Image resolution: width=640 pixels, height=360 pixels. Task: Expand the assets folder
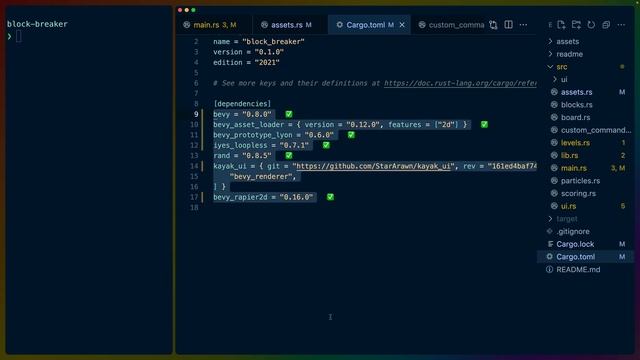click(567, 41)
